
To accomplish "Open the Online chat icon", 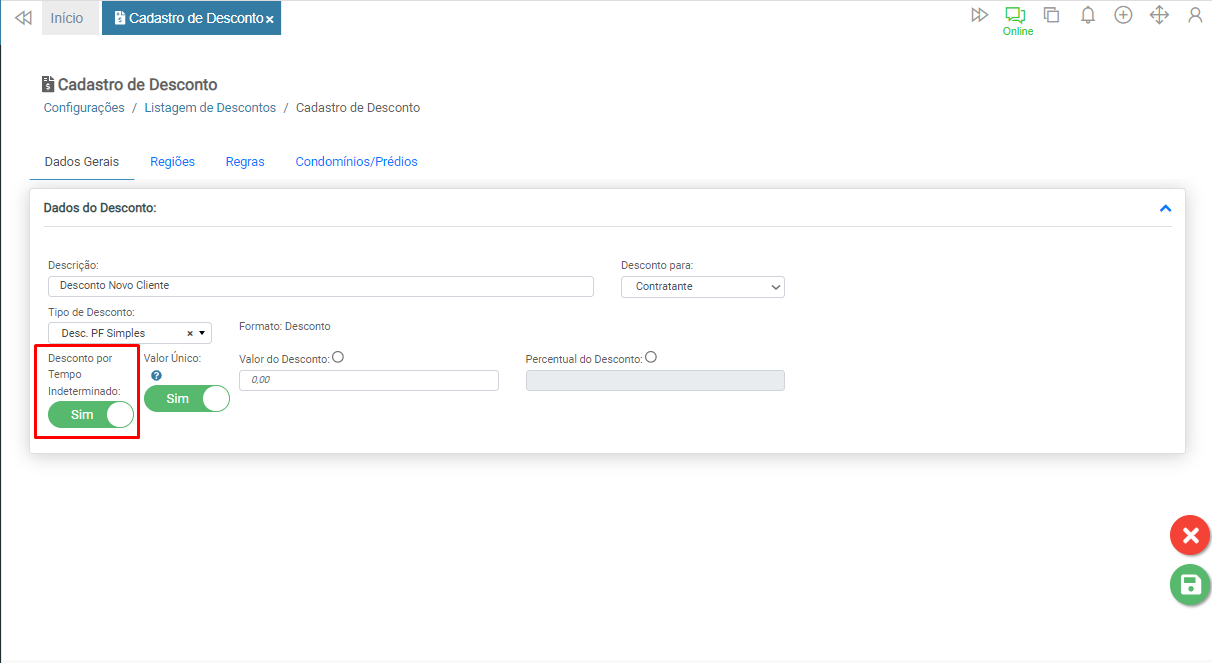I will click(1016, 16).
